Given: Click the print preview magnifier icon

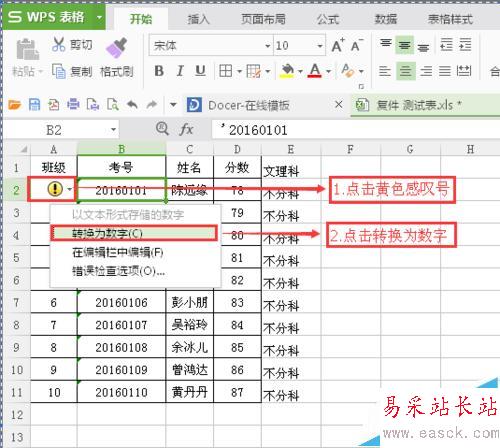Looking at the screenshot, I should (113, 105).
